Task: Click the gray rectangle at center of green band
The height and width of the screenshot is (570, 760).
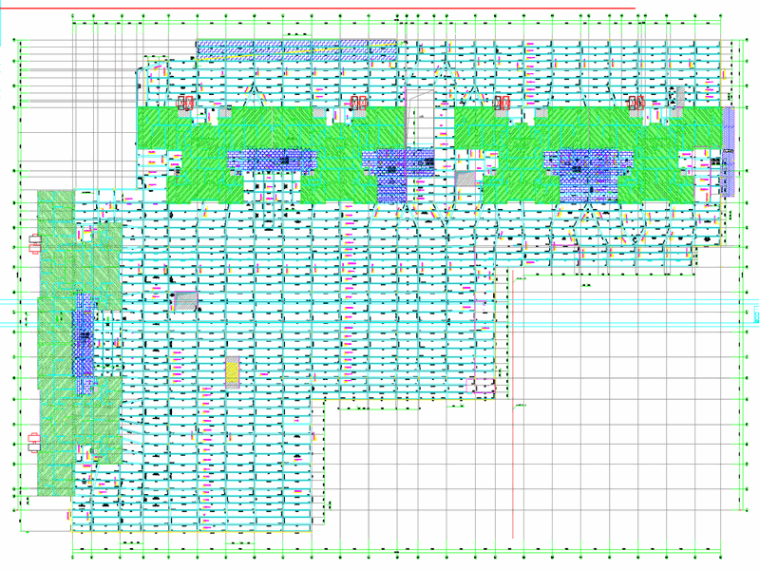Action: point(465,179)
